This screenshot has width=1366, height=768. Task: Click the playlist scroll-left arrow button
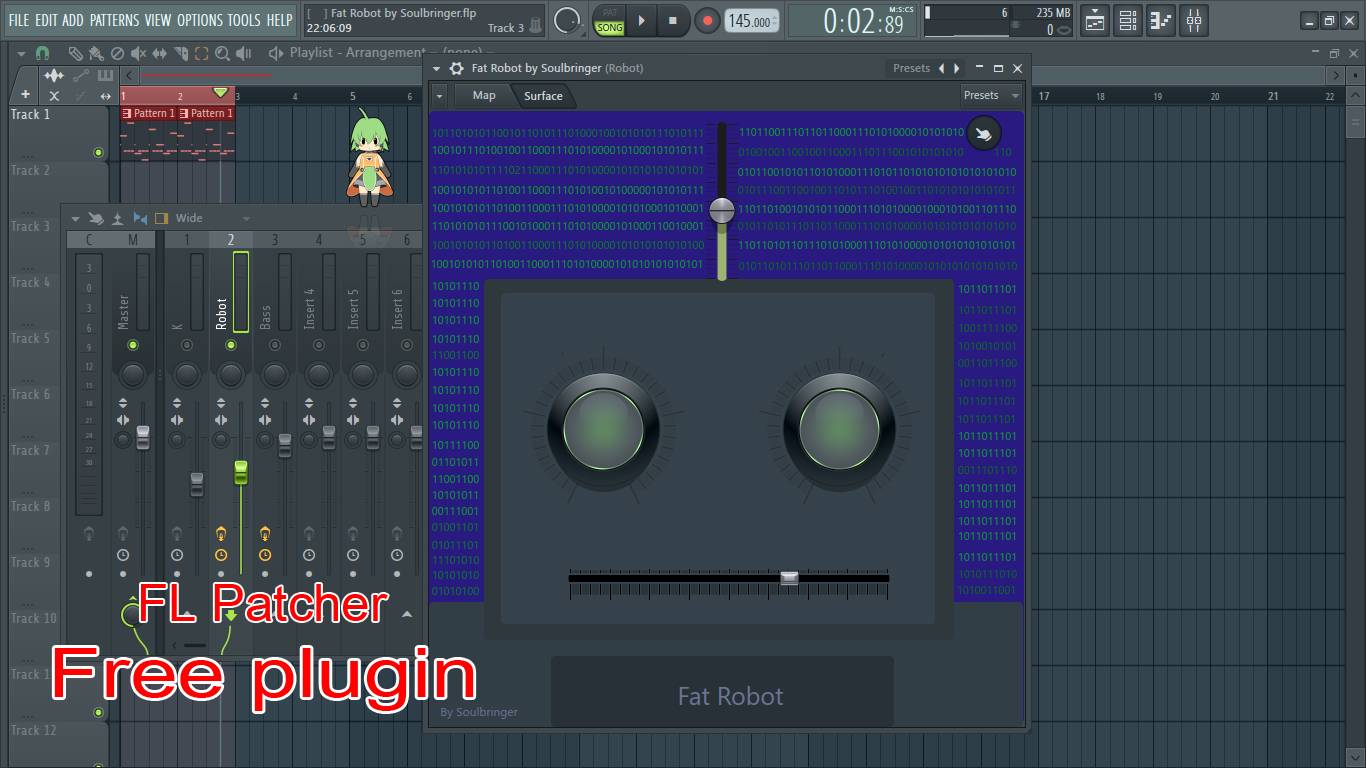[x=129, y=75]
